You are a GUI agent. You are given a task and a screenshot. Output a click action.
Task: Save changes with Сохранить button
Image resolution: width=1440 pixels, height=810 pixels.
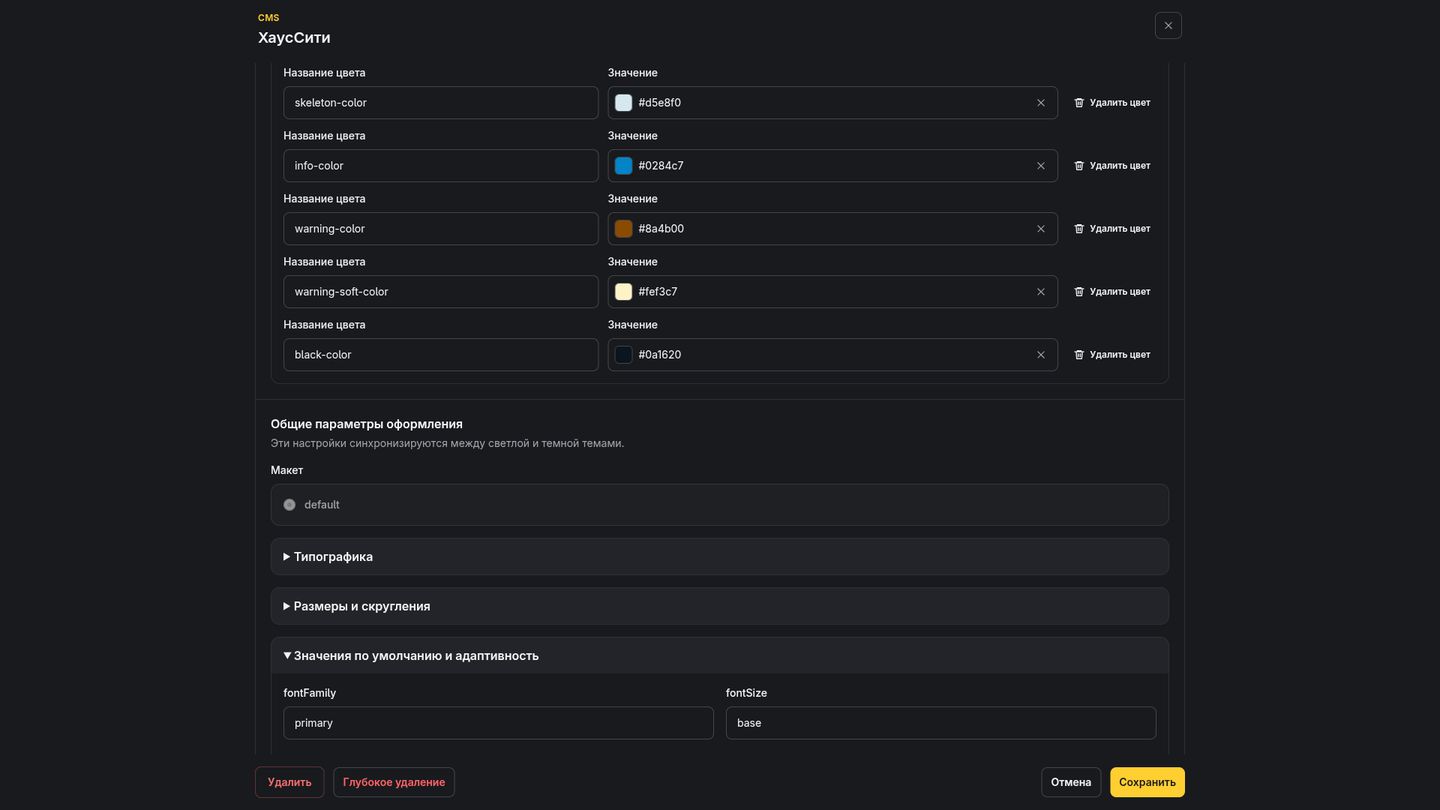coord(1147,782)
